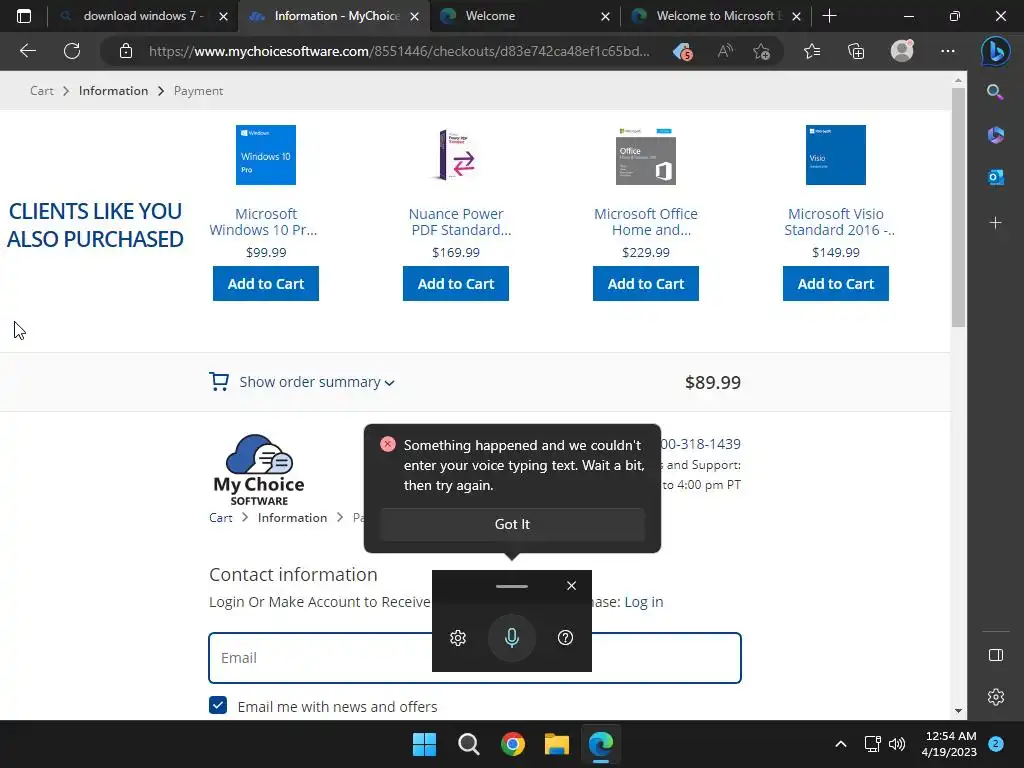This screenshot has width=1024, height=768.
Task: Activate Read aloud icon in address bar
Action: 725,51
